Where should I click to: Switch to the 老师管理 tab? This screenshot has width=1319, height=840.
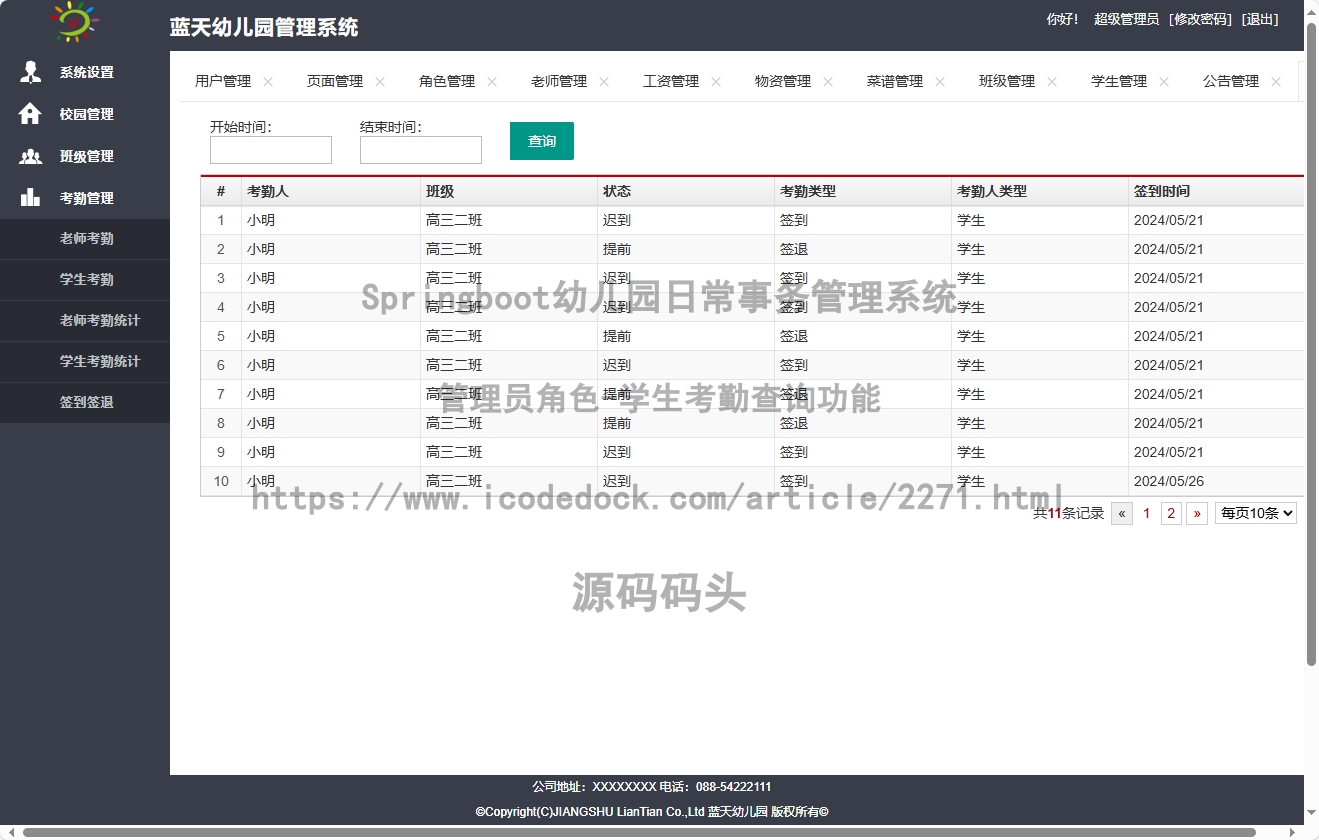tap(559, 82)
